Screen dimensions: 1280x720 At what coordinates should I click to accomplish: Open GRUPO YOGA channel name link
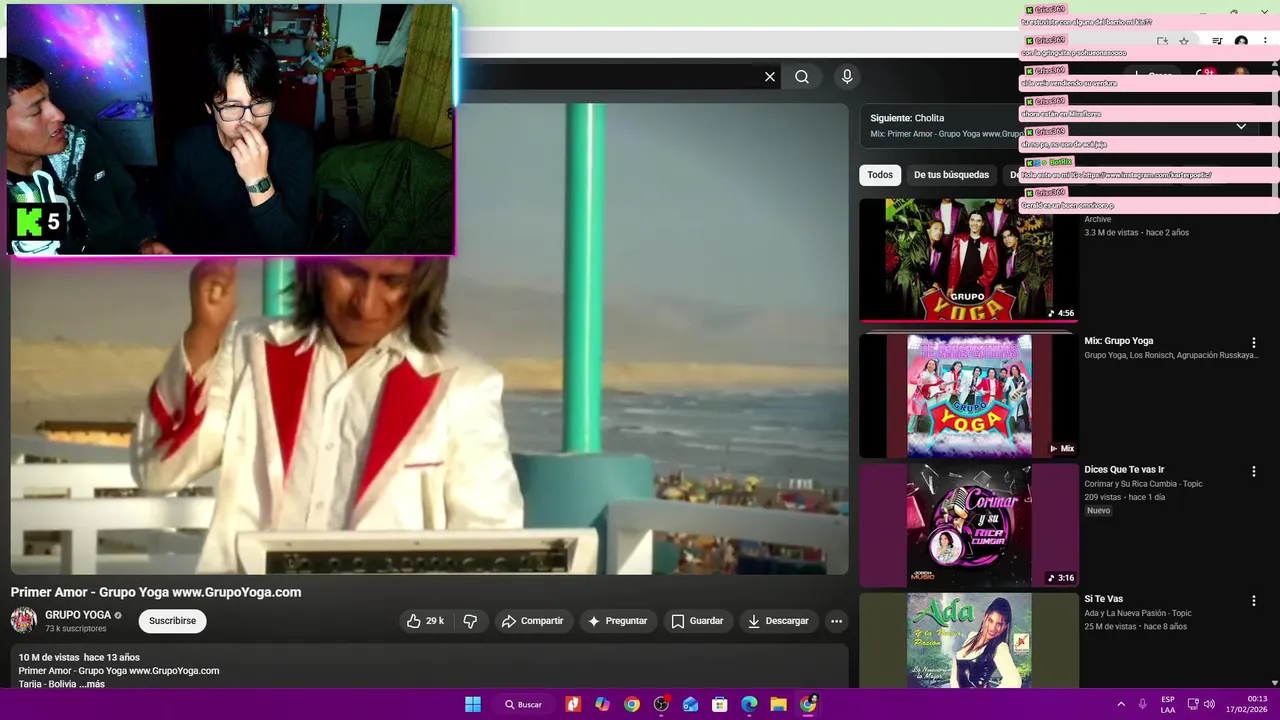(78, 615)
